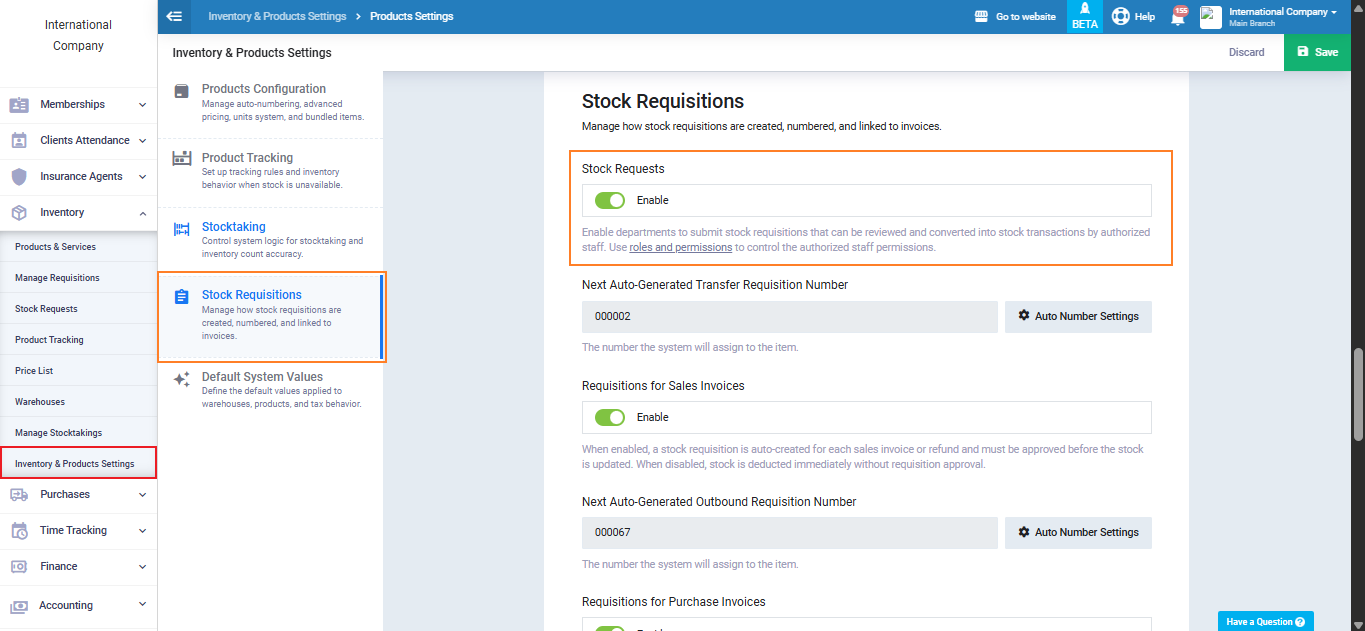The image size is (1365, 631).
Task: Click the Default System Values sparkle icon
Action: click(181, 379)
